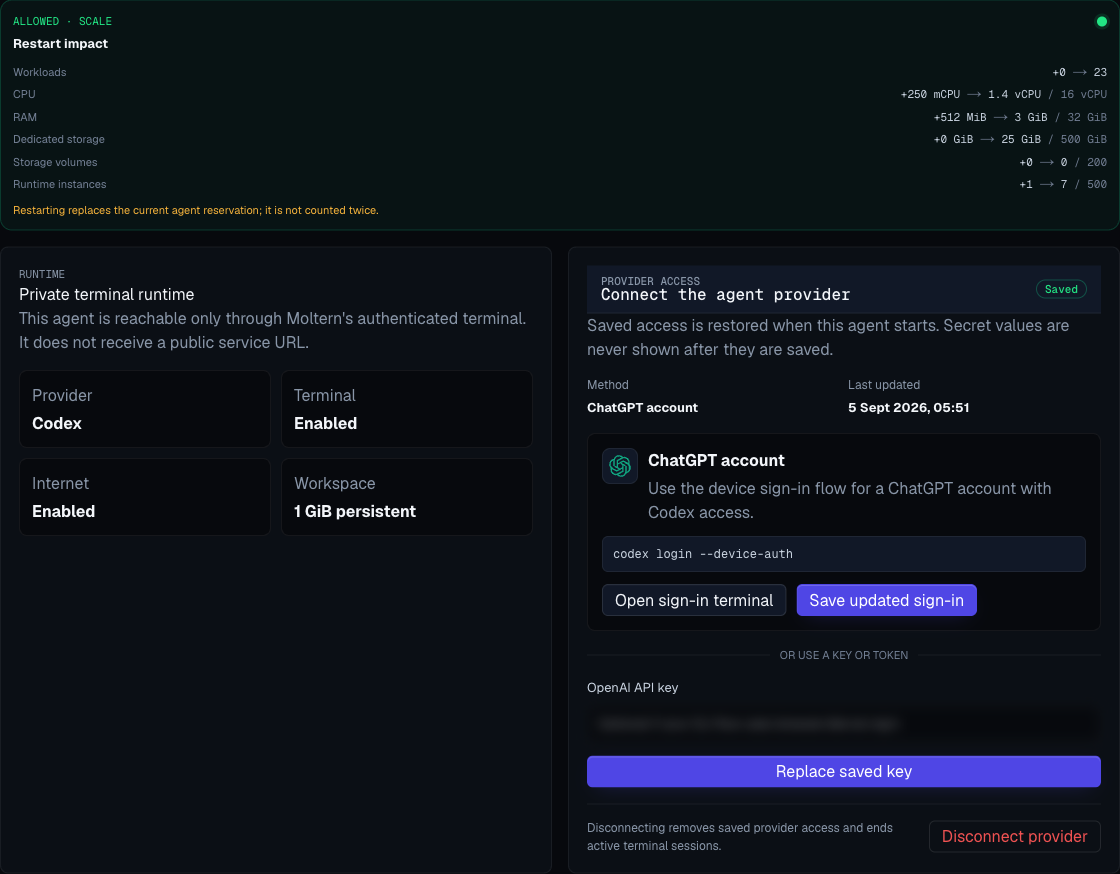This screenshot has width=1120, height=874.
Task: Click the Dedicated storage row label
Action: click(x=59, y=139)
